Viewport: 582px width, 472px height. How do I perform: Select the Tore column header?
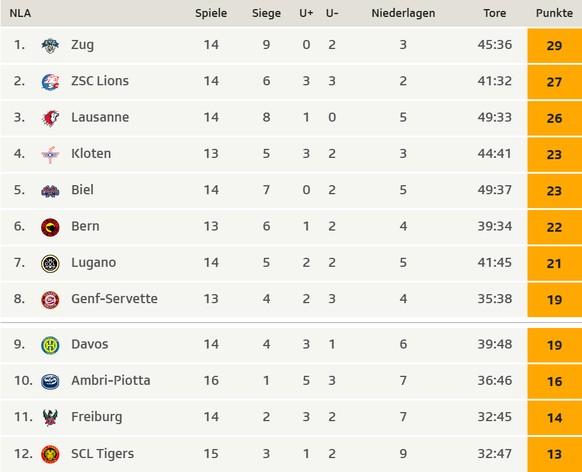pyautogui.click(x=494, y=13)
